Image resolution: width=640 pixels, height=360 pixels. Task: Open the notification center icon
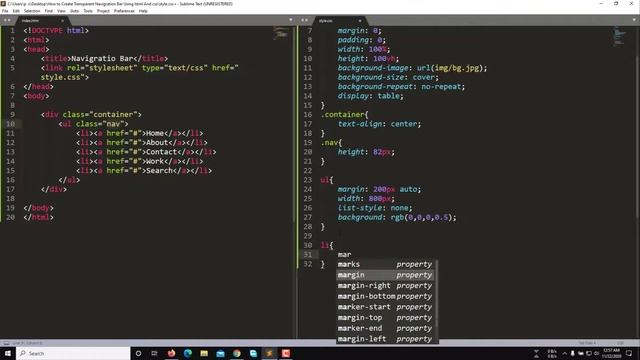point(629,353)
